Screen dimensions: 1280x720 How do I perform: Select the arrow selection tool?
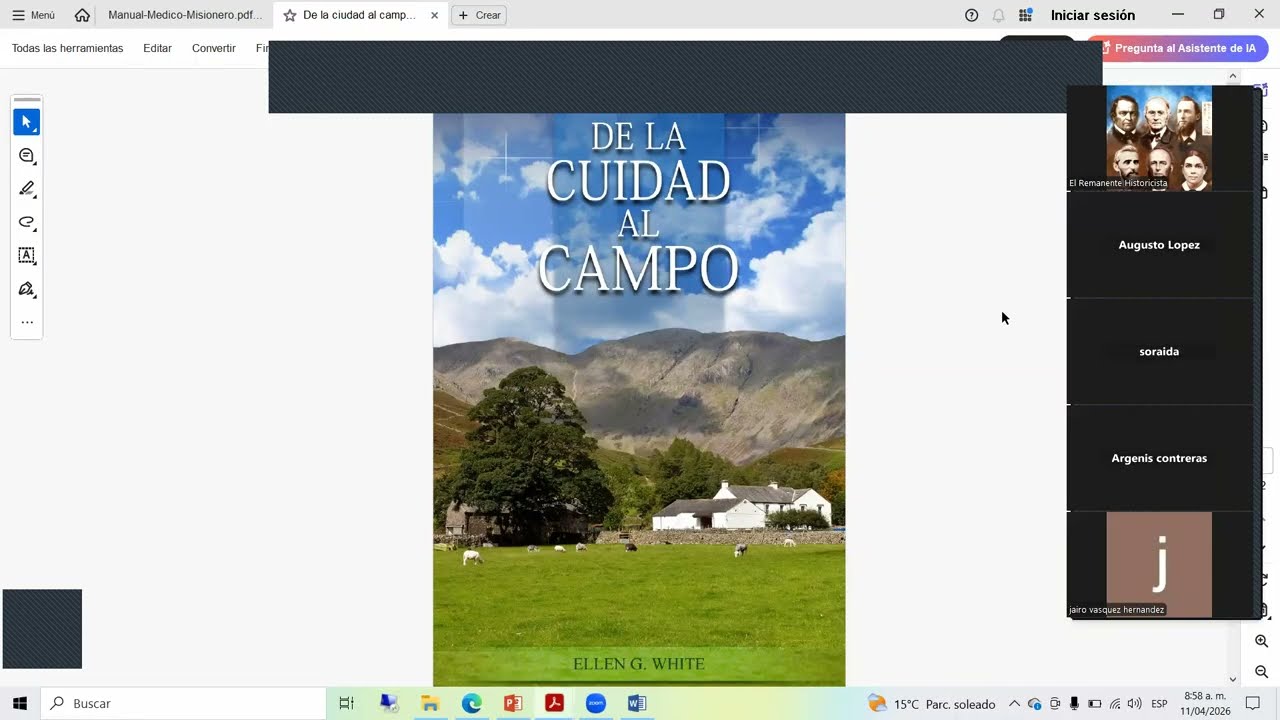tap(27, 122)
